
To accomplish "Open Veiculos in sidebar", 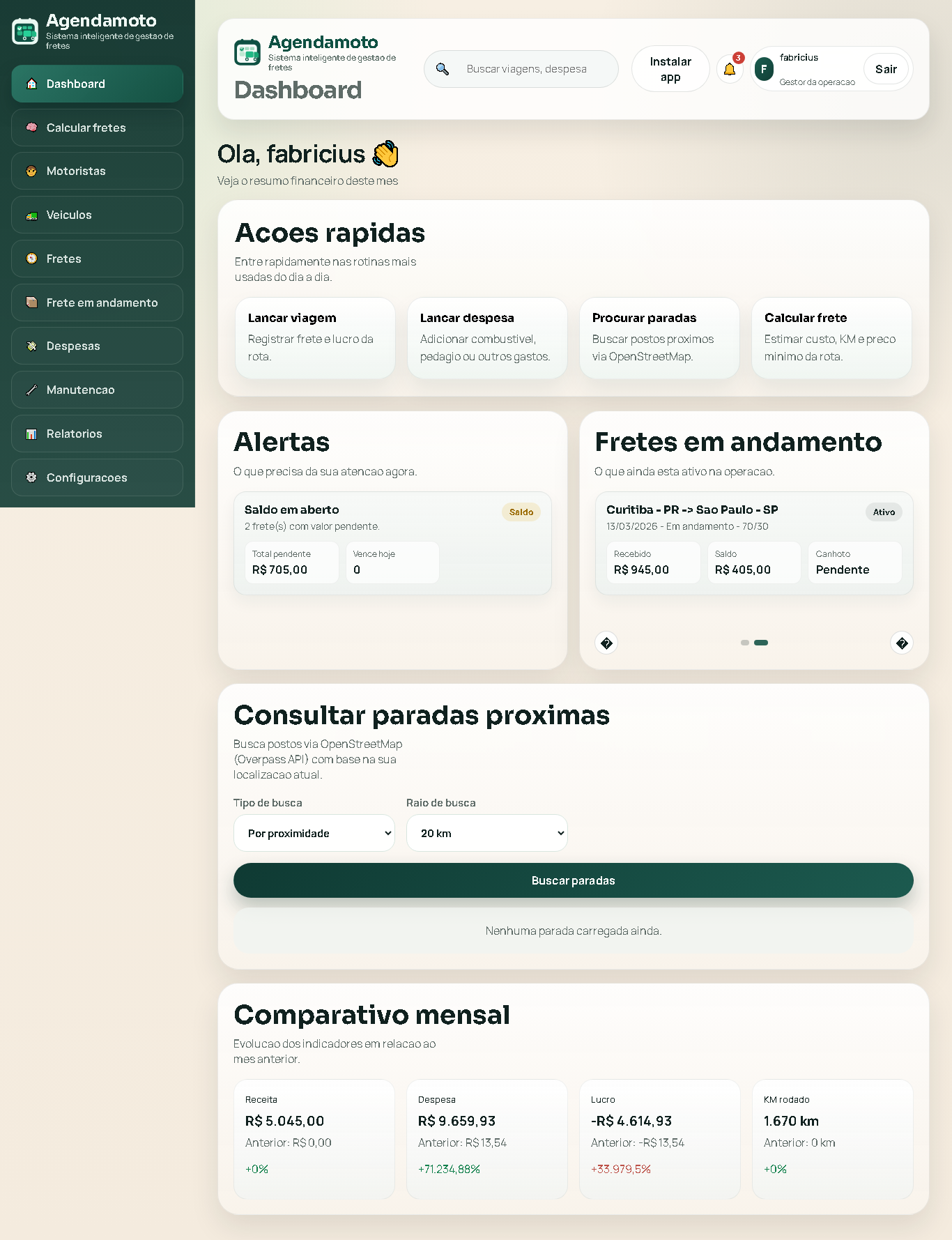I will point(98,215).
